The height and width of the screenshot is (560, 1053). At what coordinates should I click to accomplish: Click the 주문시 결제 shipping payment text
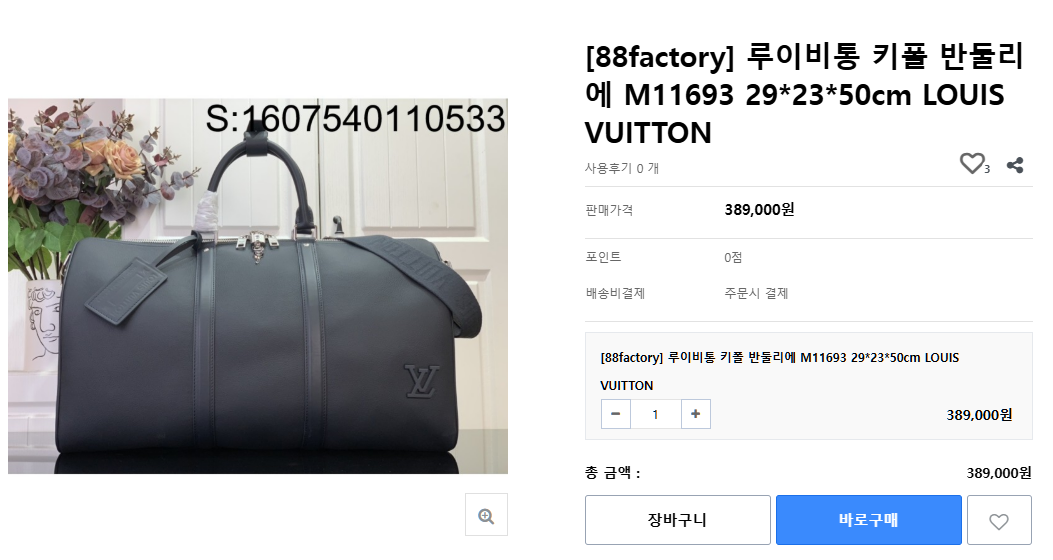pos(756,293)
